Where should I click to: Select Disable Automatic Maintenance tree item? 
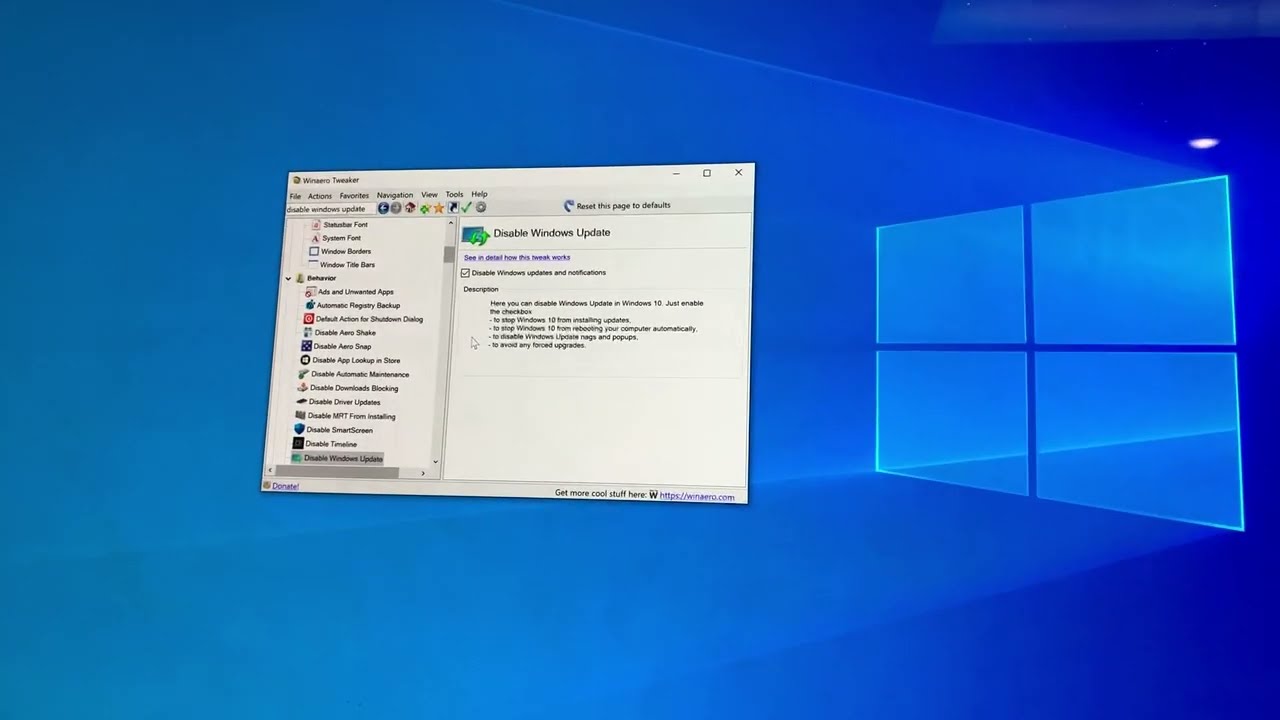pyautogui.click(x=360, y=374)
